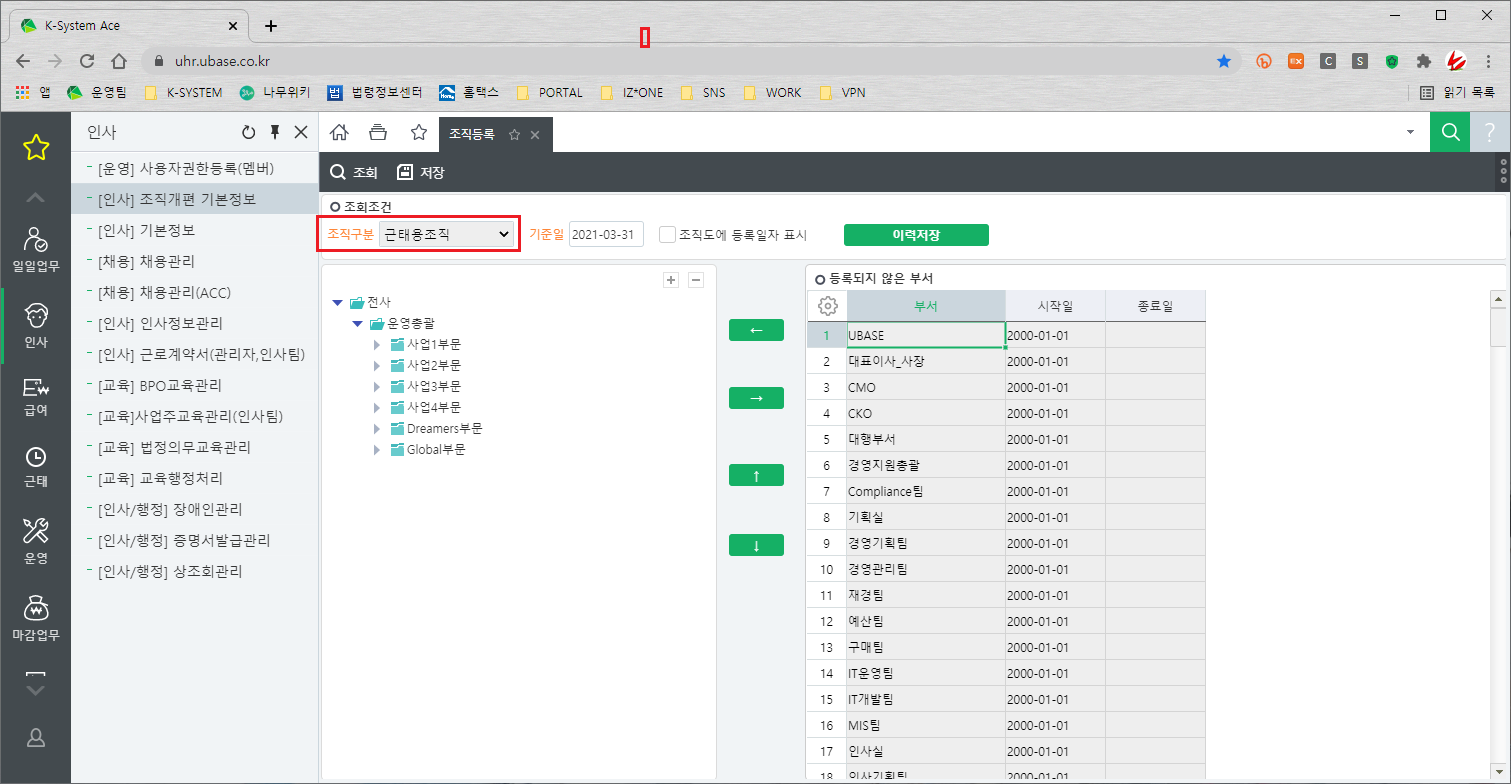
Task: Bookmark 조직등록 tab with star
Action: 514,134
